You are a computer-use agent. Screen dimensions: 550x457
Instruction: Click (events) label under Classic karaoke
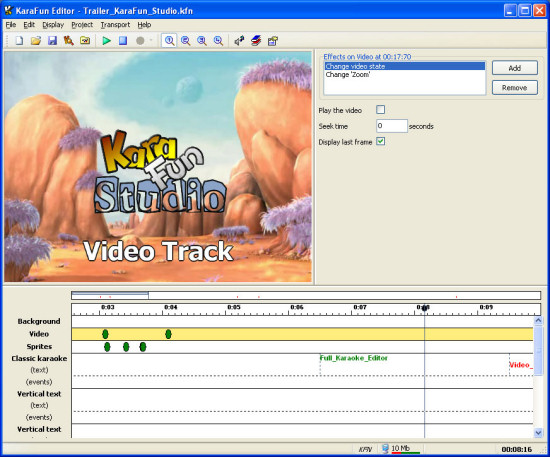(39, 382)
